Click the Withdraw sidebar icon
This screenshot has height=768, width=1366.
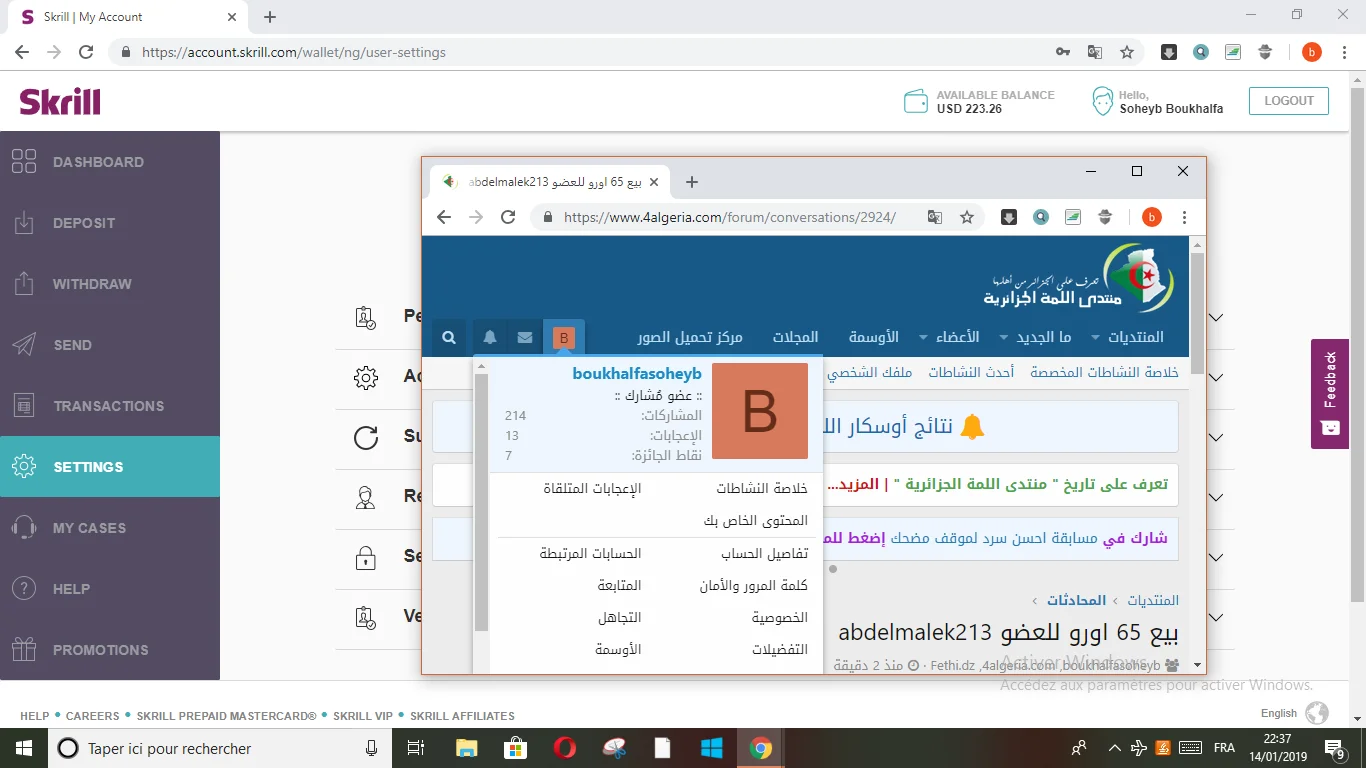24,284
